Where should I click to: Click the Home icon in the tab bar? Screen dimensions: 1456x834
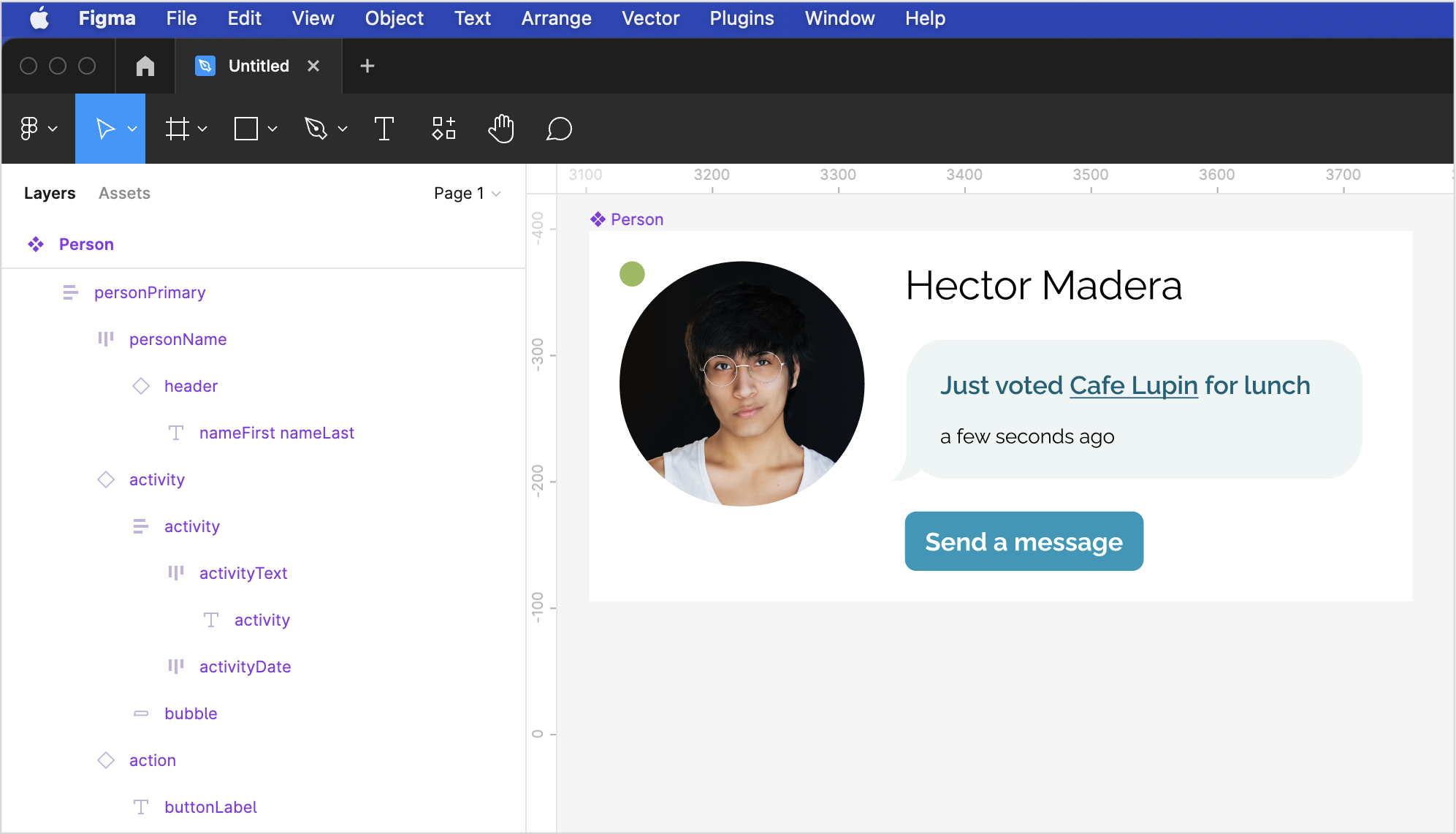(x=145, y=66)
